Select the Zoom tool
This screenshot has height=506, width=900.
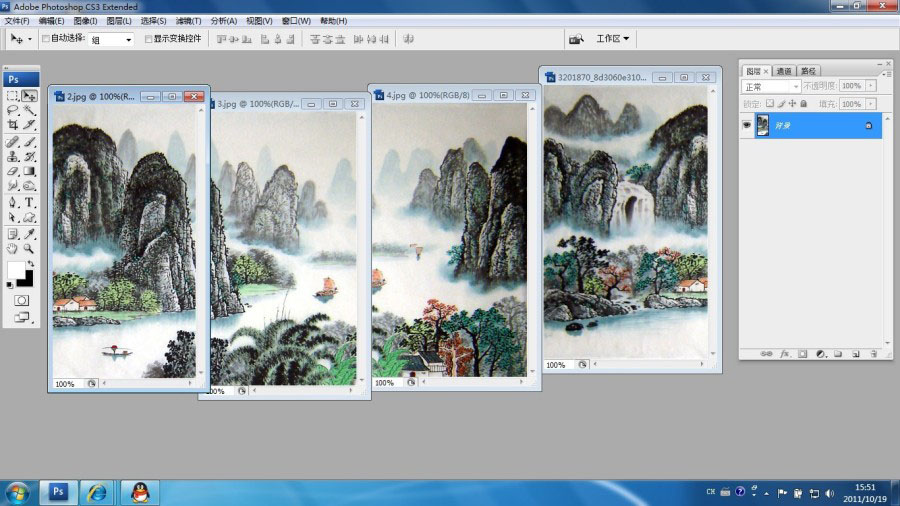[x=29, y=249]
